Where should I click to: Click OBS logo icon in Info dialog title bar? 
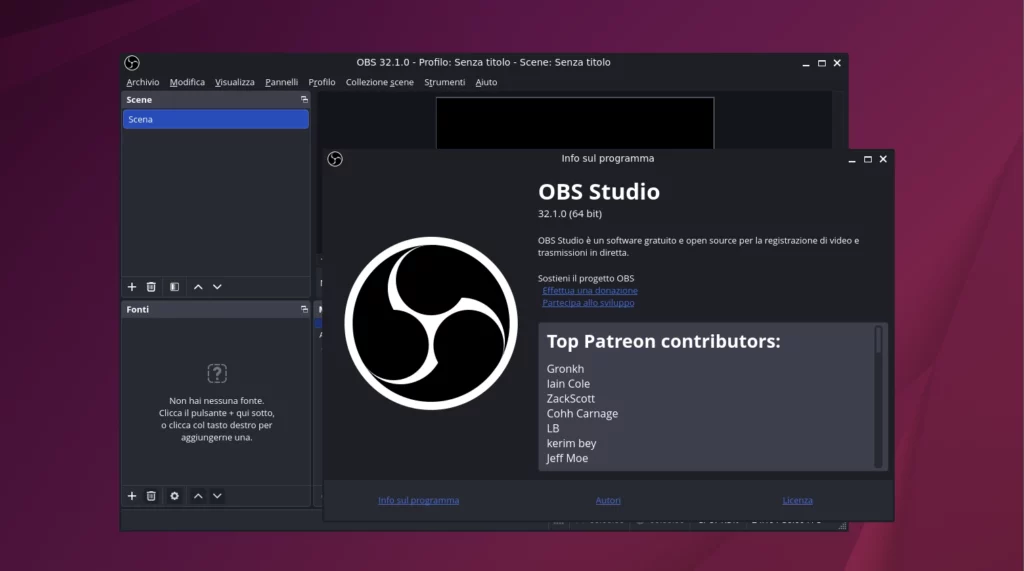click(335, 159)
